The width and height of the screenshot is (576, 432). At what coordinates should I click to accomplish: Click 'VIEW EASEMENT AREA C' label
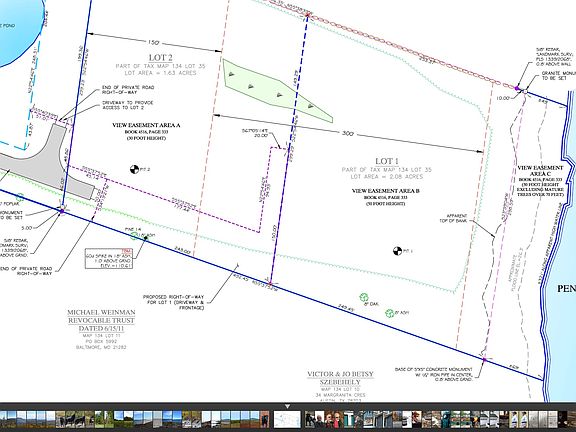pos(540,170)
